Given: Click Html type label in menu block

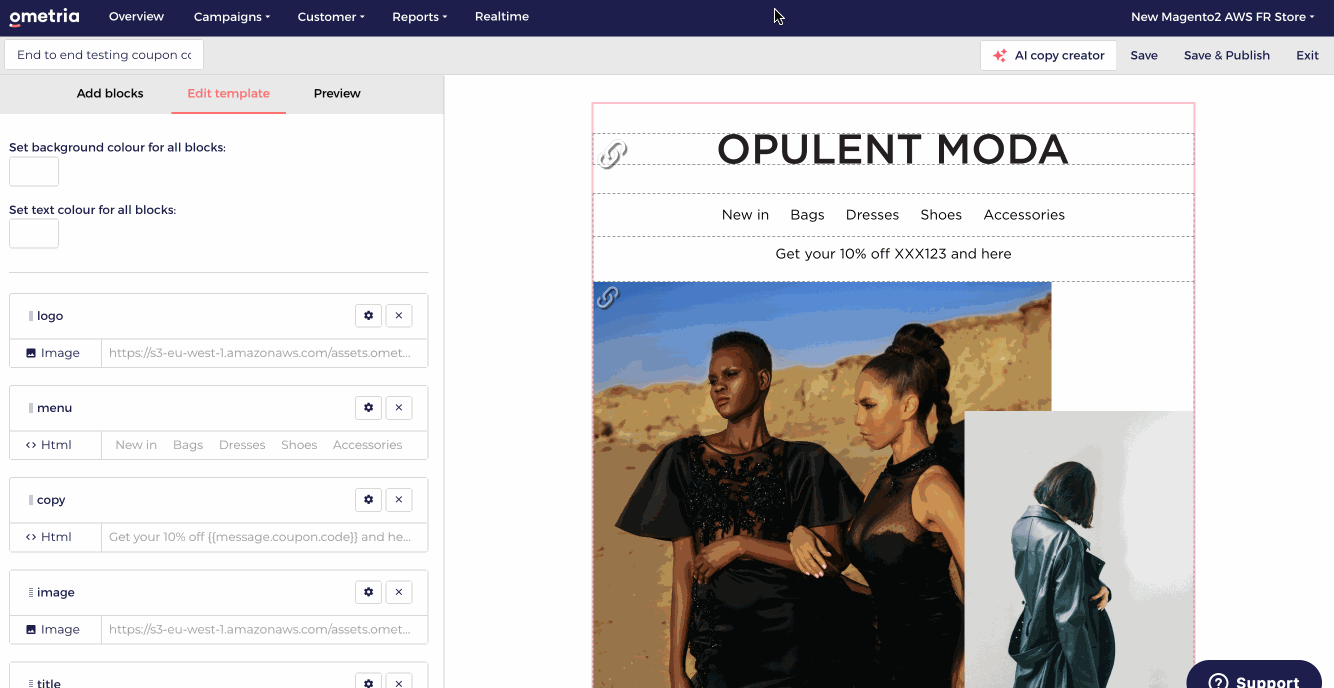Looking at the screenshot, I should pyautogui.click(x=49, y=445).
